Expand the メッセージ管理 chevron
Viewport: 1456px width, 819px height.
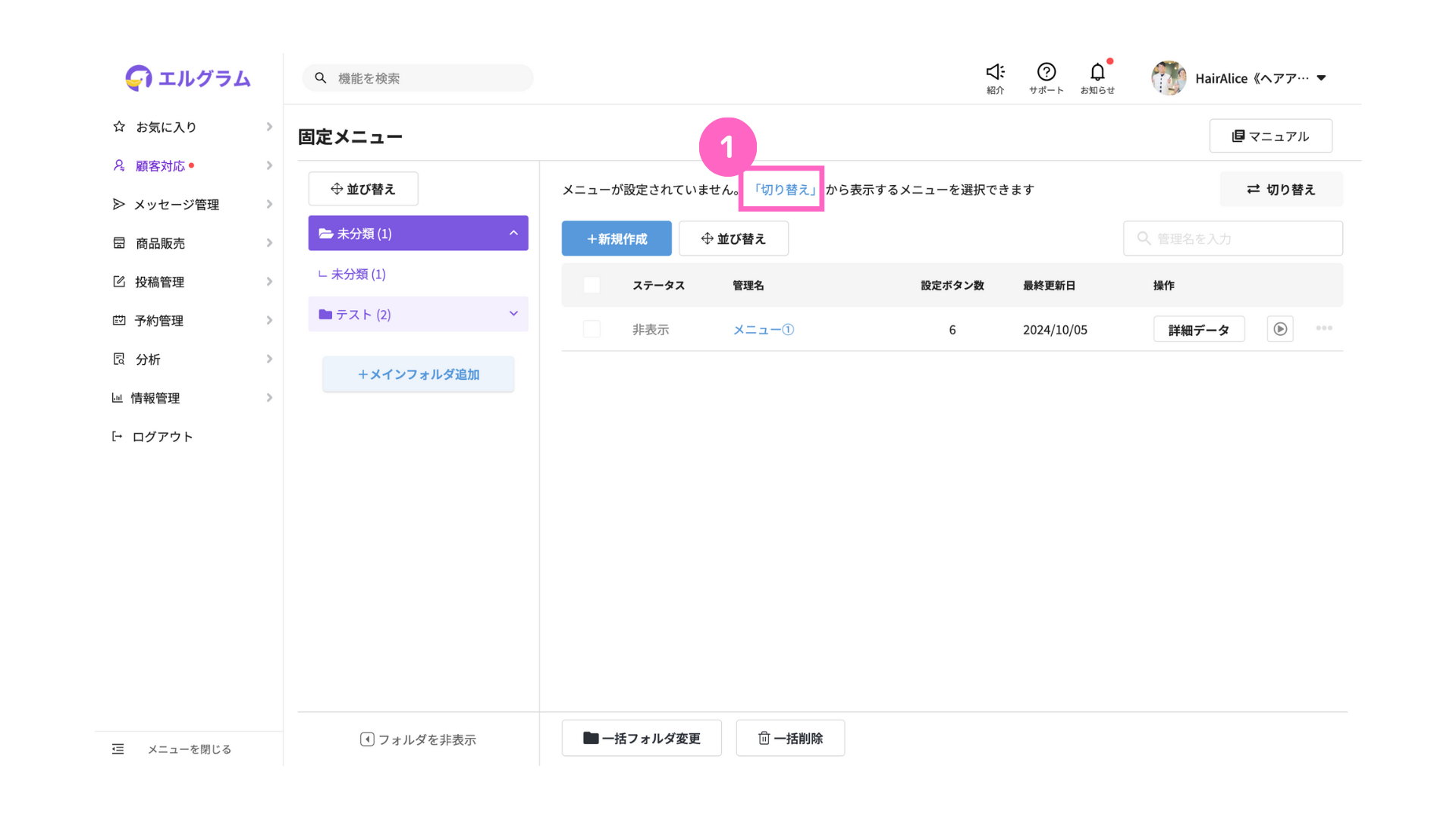click(269, 204)
